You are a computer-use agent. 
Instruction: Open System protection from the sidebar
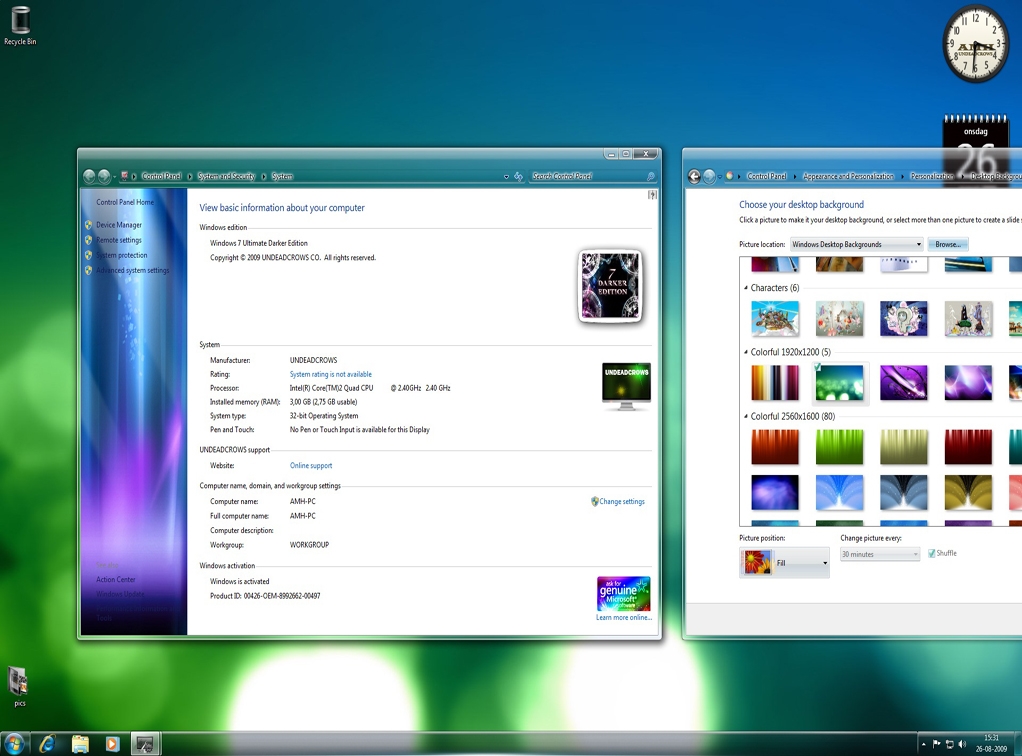click(122, 255)
